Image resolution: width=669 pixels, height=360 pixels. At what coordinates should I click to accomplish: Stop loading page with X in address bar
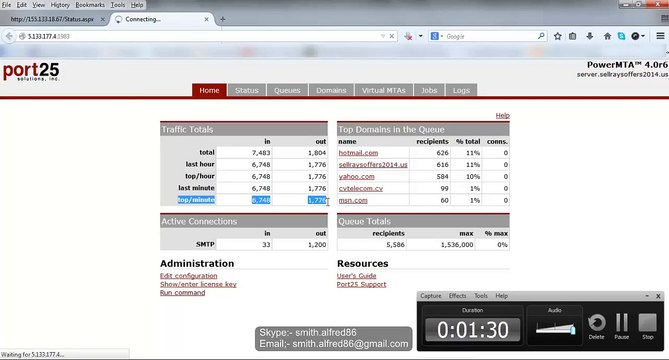[x=392, y=36]
